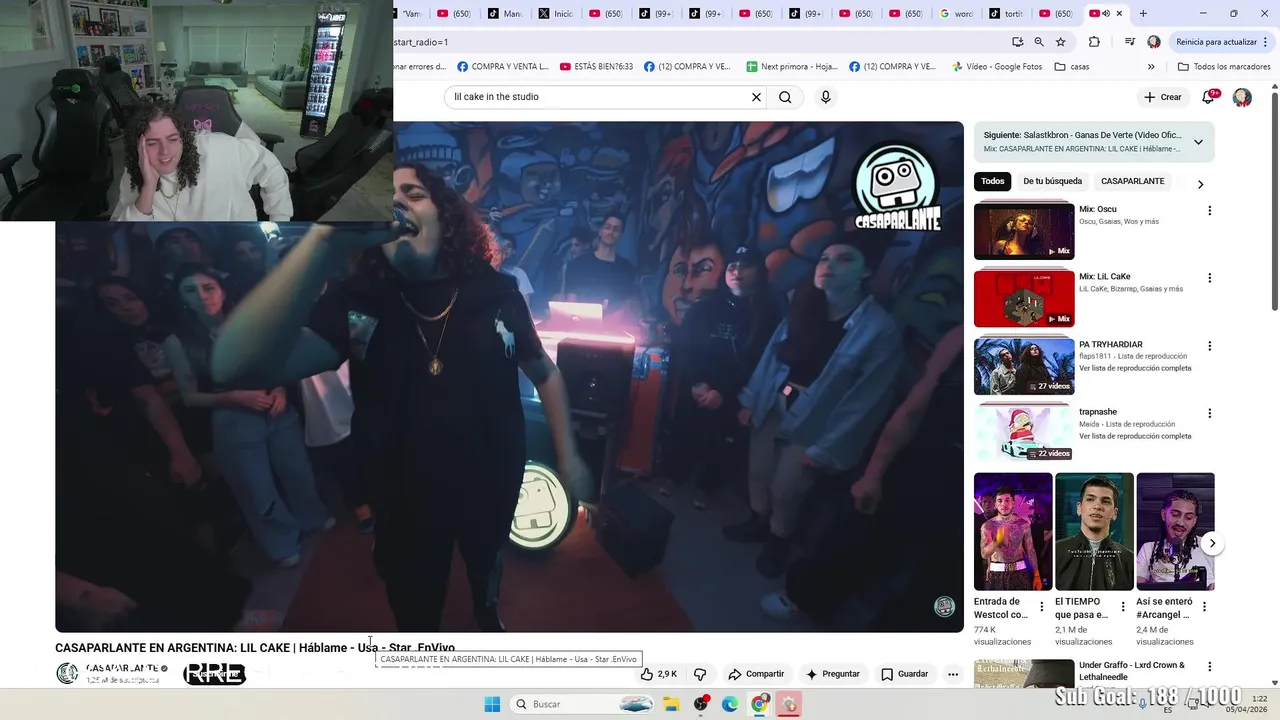Screen dimensions: 1280x720
Task: Close the current playing tab
Action: pyautogui.click(x=1119, y=14)
